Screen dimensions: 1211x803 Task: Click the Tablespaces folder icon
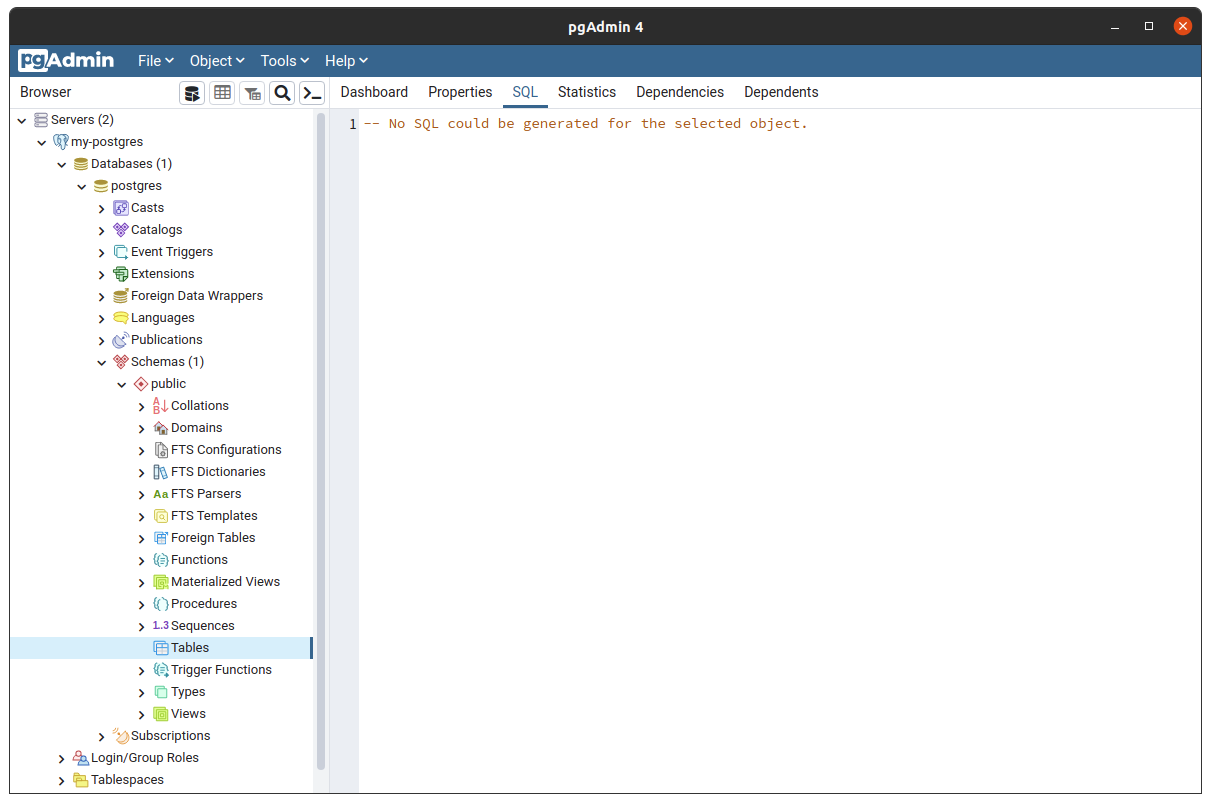(x=81, y=780)
